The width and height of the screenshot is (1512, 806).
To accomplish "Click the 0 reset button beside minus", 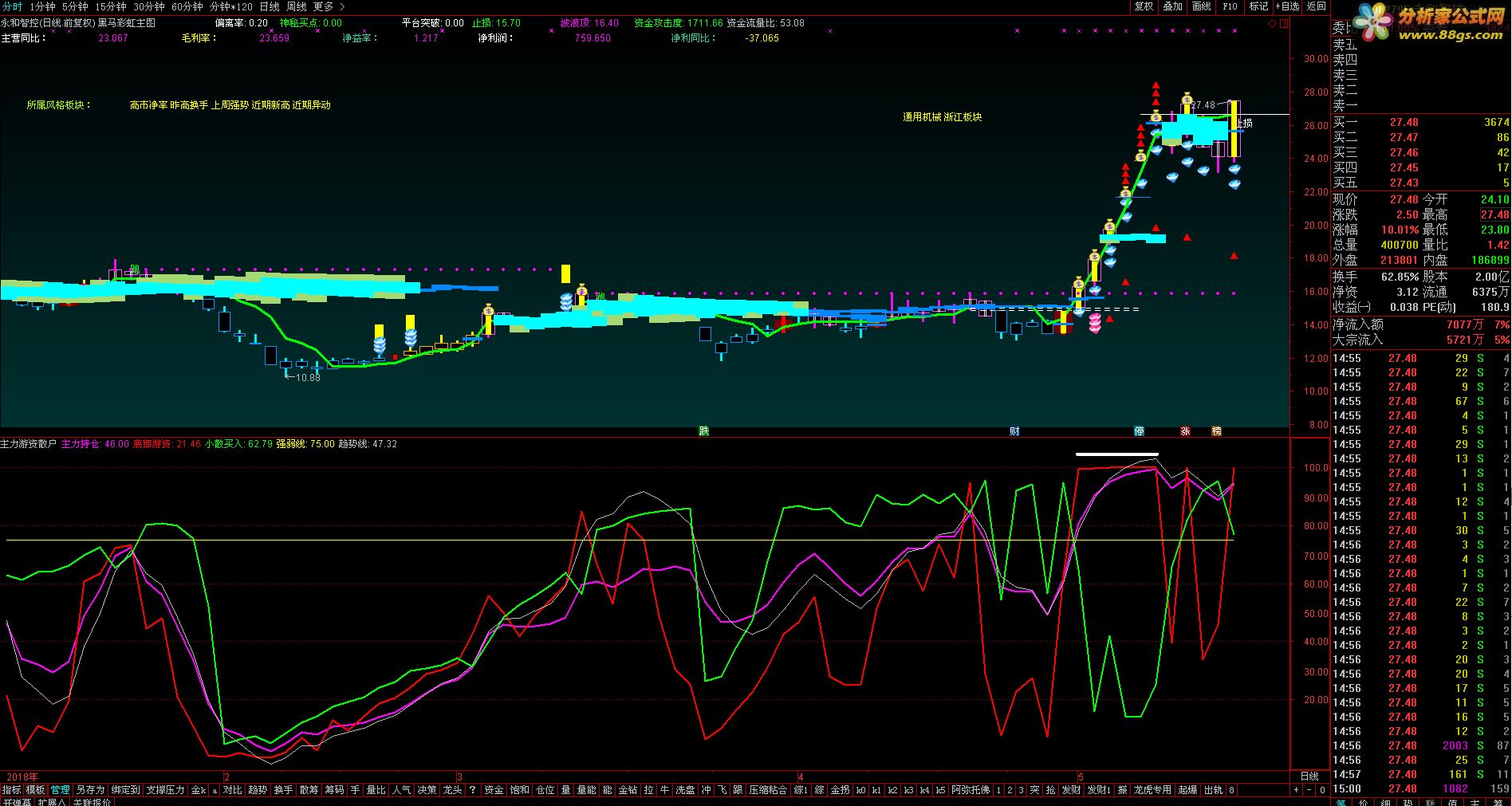I will tap(1322, 790).
